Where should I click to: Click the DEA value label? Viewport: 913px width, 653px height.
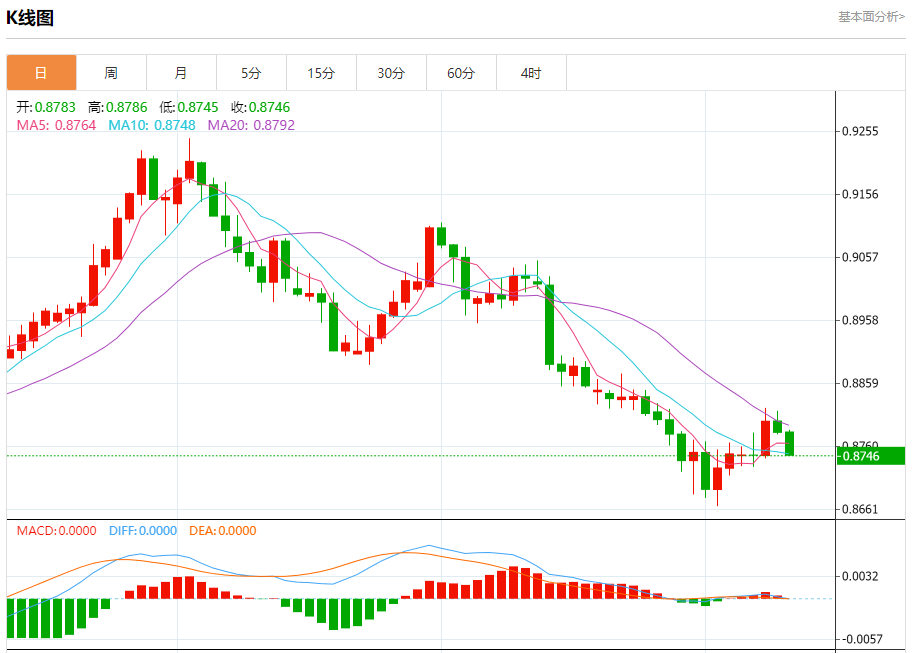222,531
